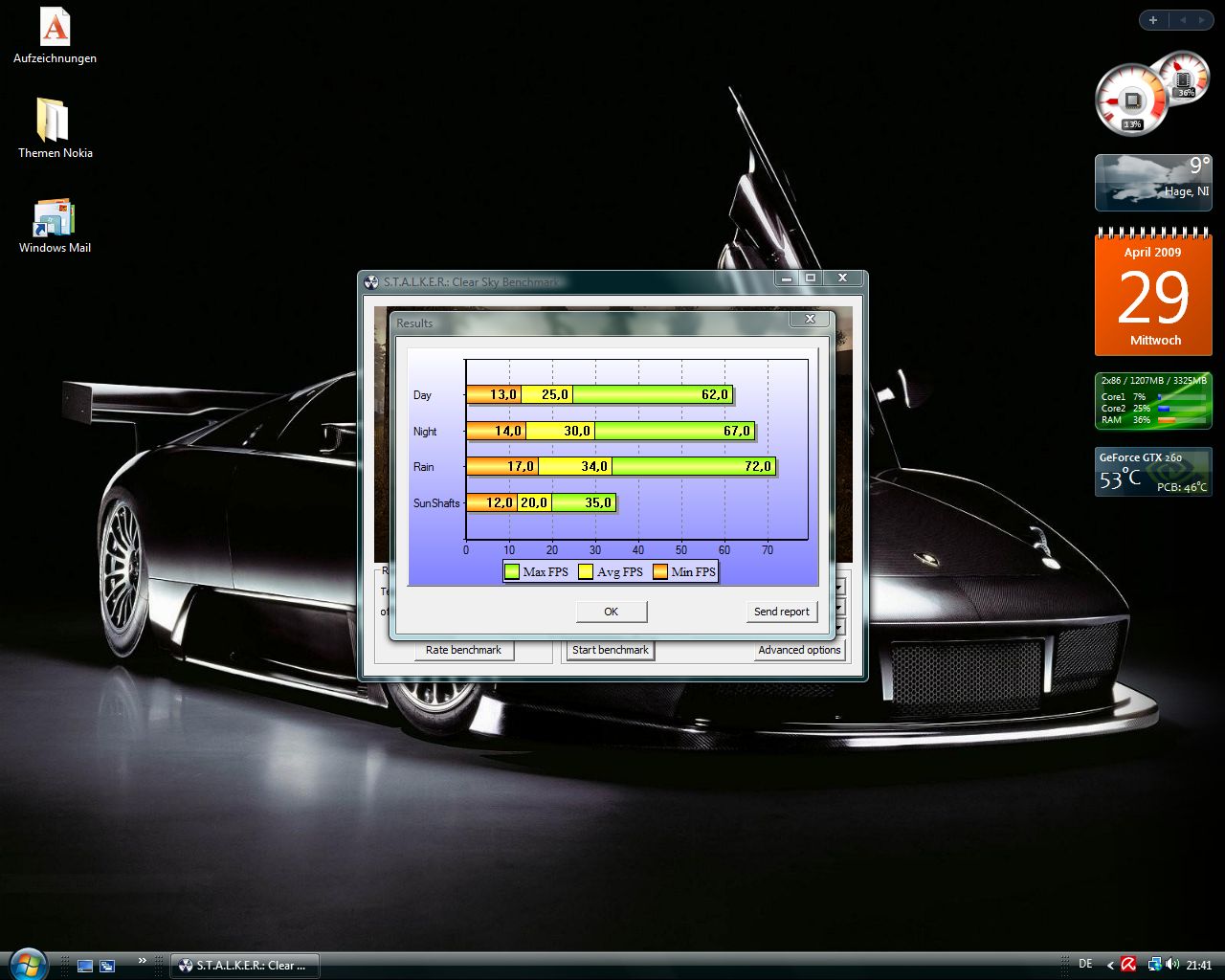Open the Aufzeichnungen desktop icon
The width and height of the screenshot is (1225, 980).
click(x=55, y=36)
